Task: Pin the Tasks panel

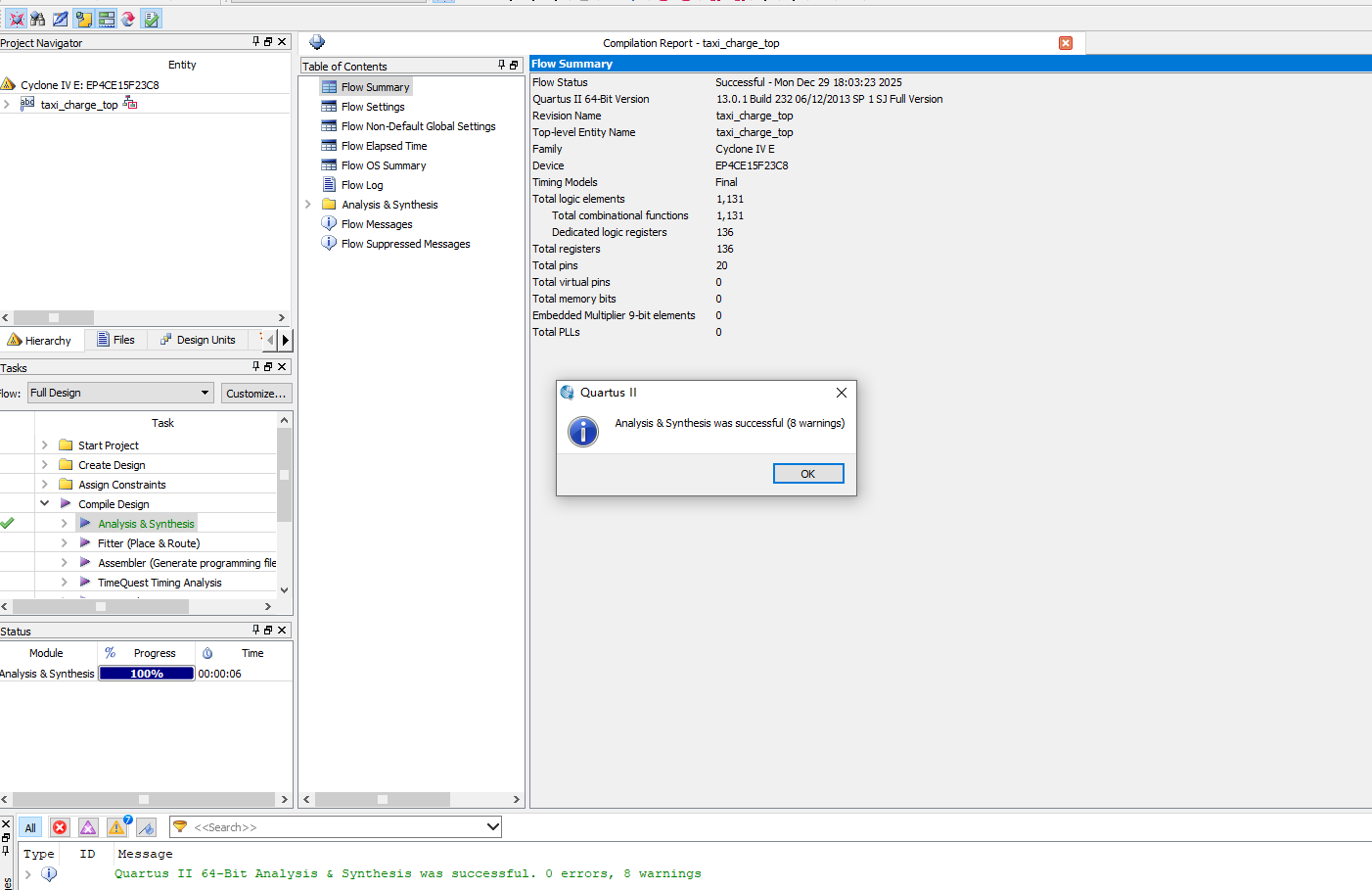Action: (256, 366)
